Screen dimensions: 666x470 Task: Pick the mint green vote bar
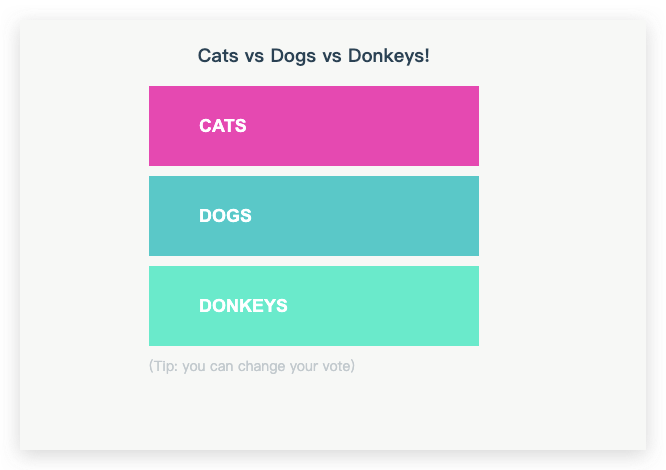coord(313,306)
